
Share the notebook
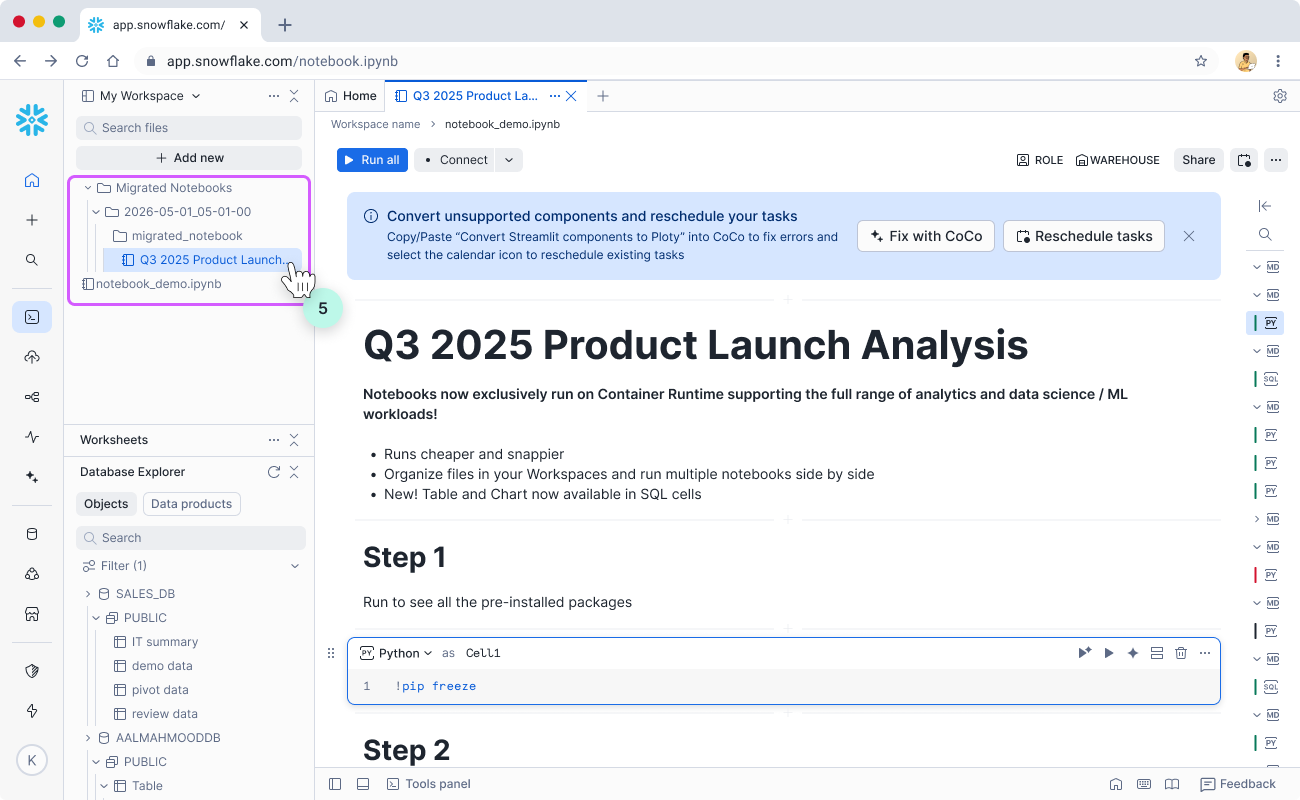click(x=1199, y=160)
